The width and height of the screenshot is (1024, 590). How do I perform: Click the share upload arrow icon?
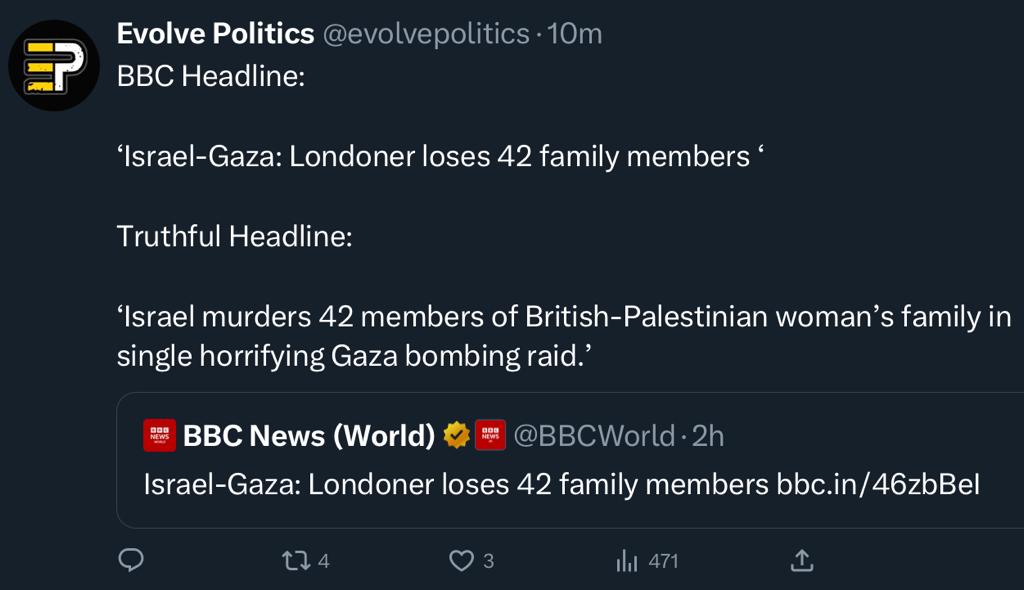coord(801,561)
